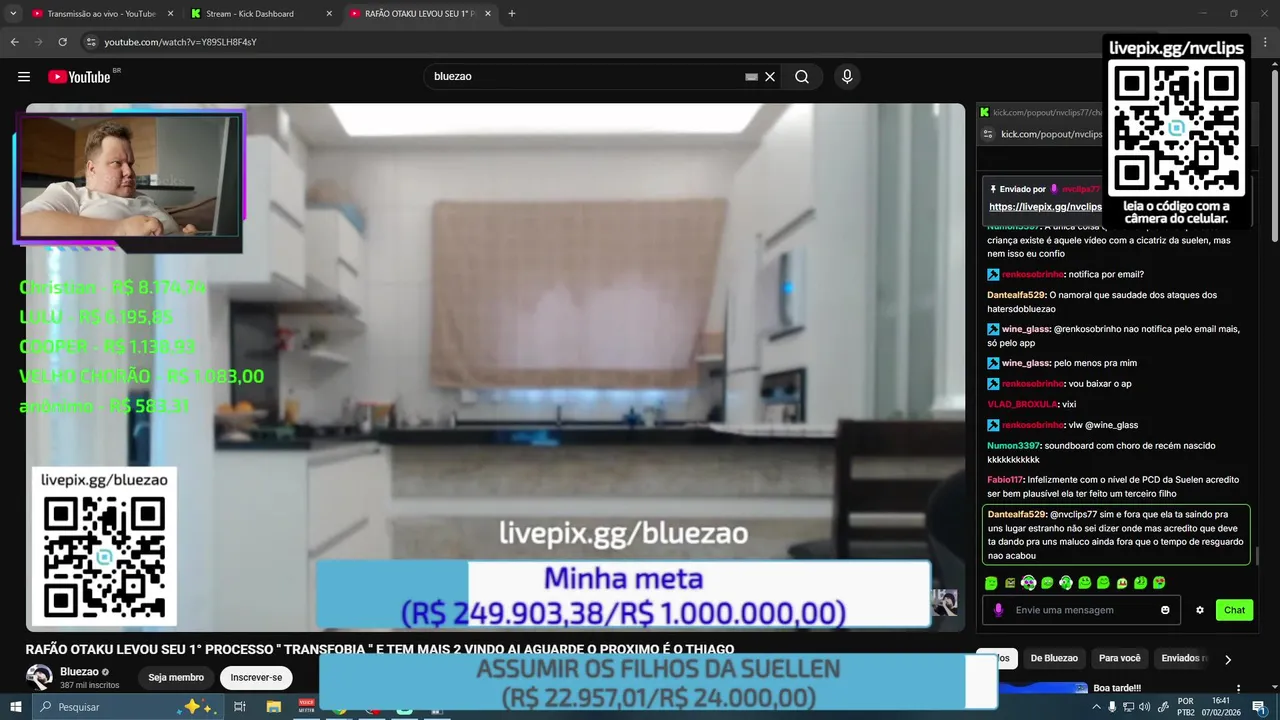Select the youtube.com address bar URL
The image size is (1280, 720).
click(180, 42)
